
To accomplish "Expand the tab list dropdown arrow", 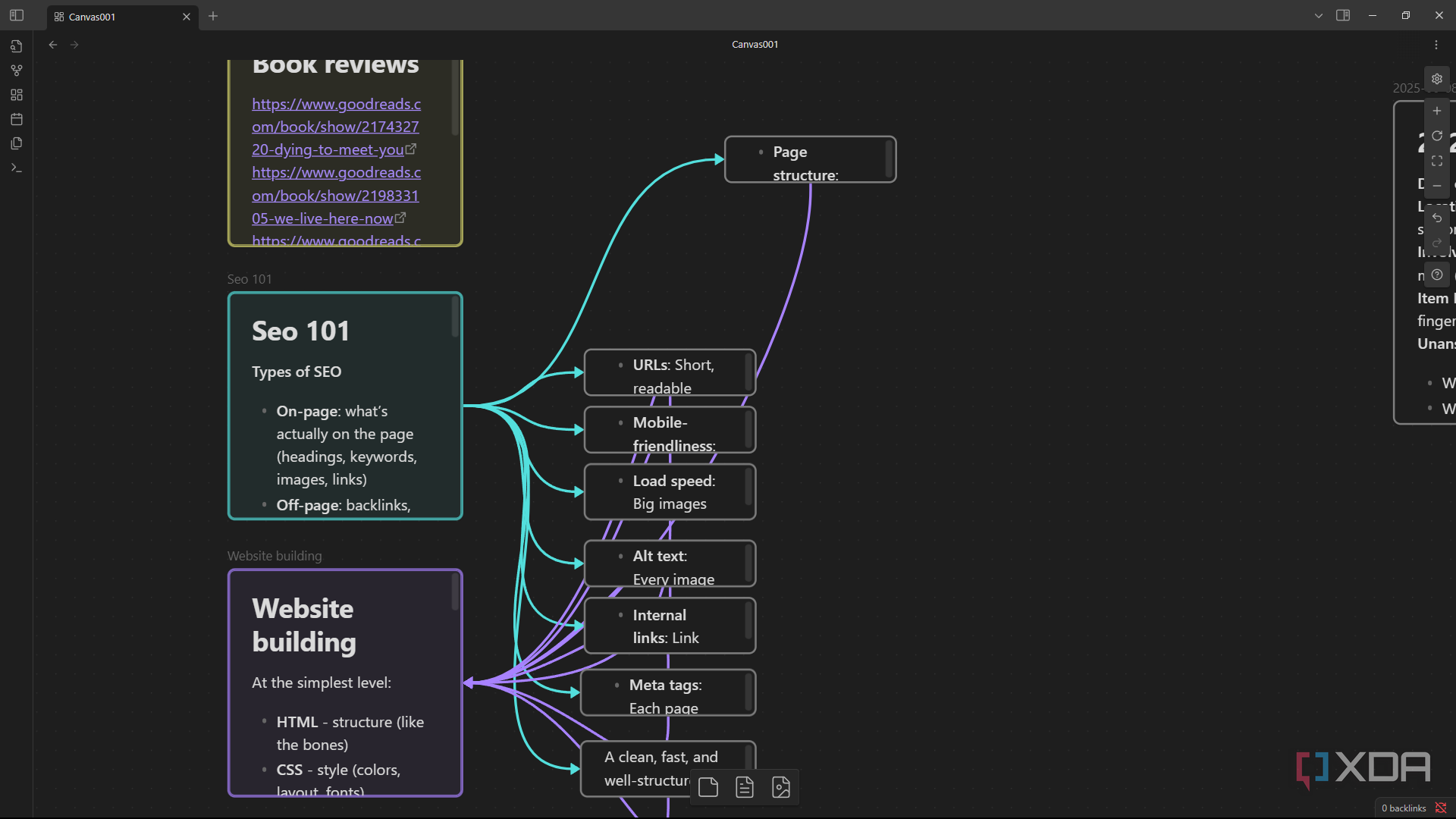I will (1319, 16).
